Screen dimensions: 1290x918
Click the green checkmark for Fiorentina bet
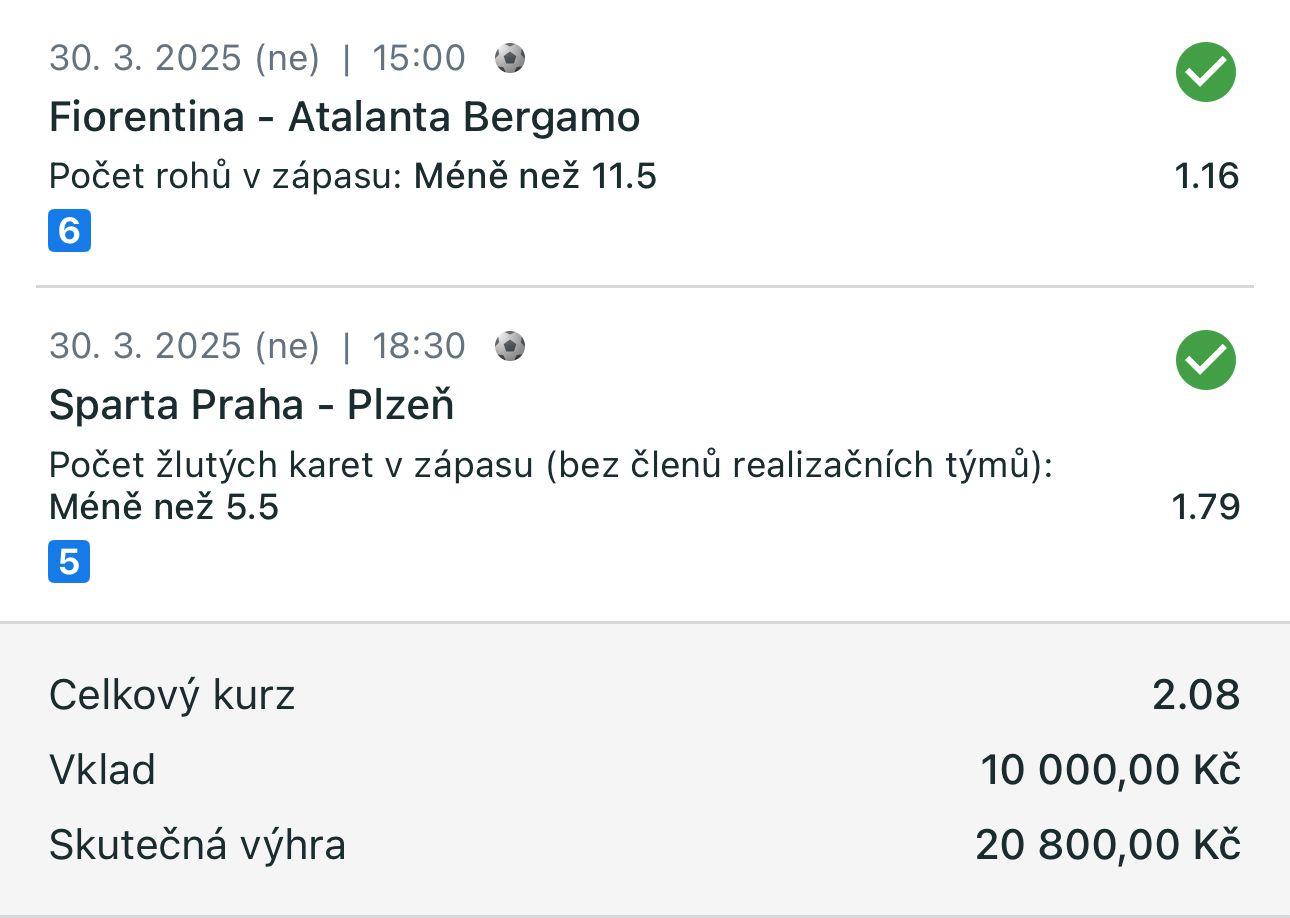1205,72
